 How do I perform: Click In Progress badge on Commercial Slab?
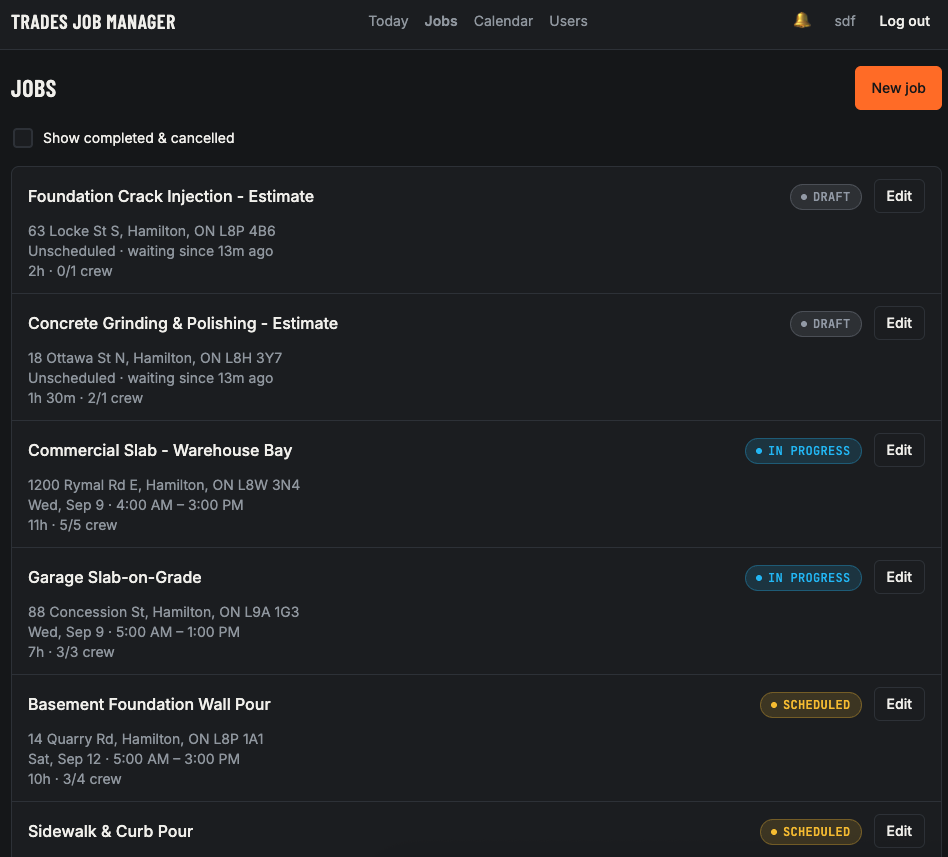pos(803,451)
